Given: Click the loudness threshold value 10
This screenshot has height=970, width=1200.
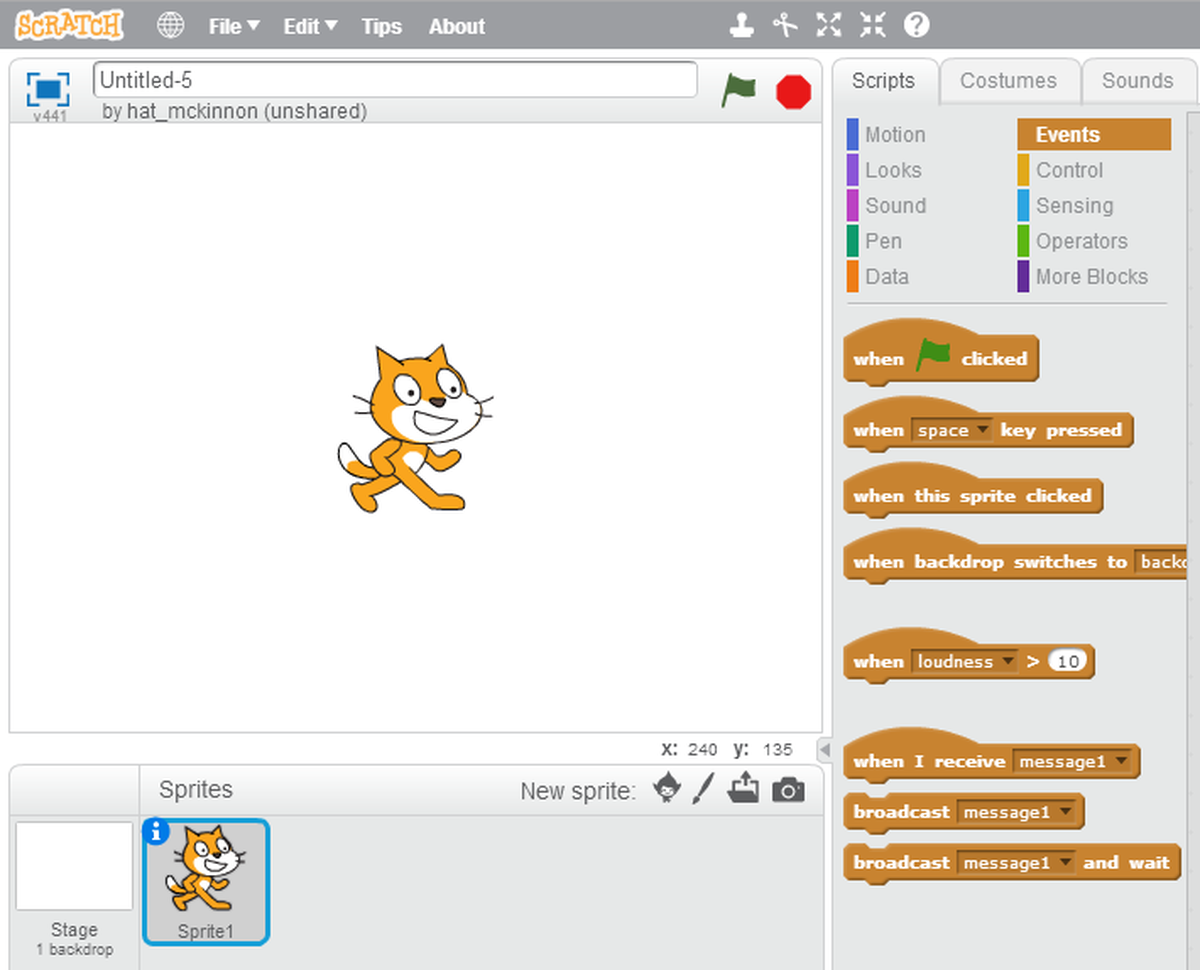Looking at the screenshot, I should [1068, 662].
